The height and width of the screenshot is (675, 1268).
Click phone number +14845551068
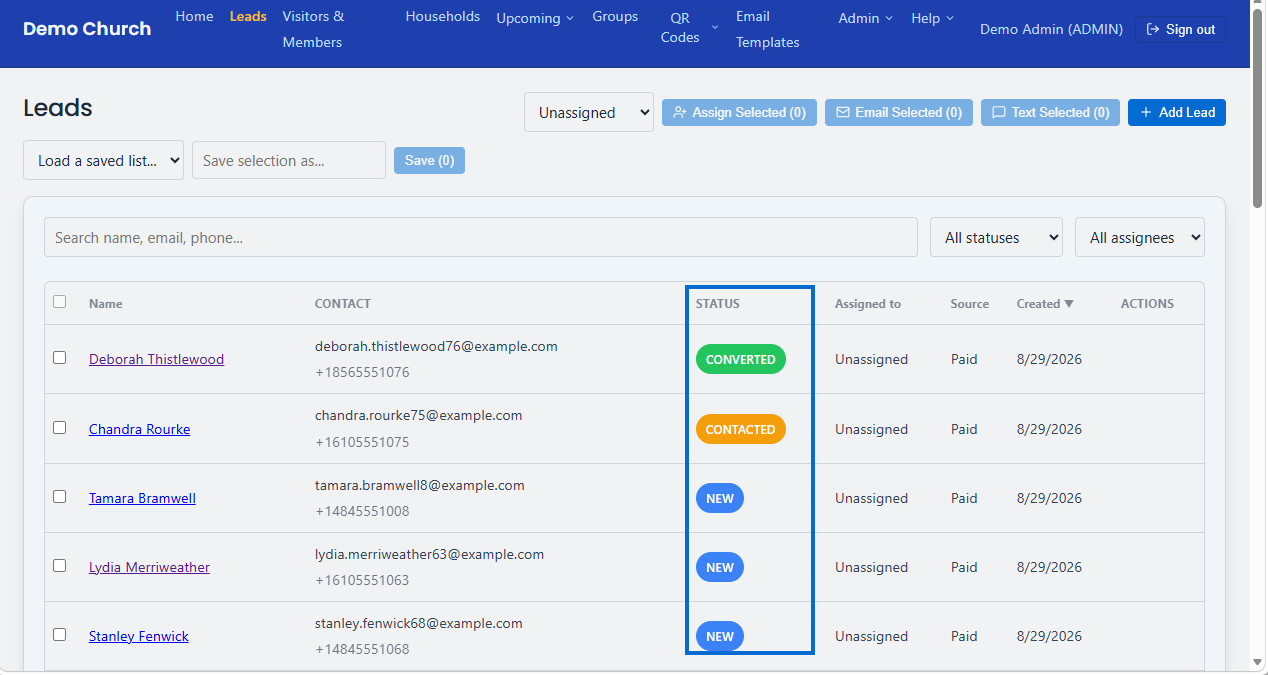(x=362, y=649)
